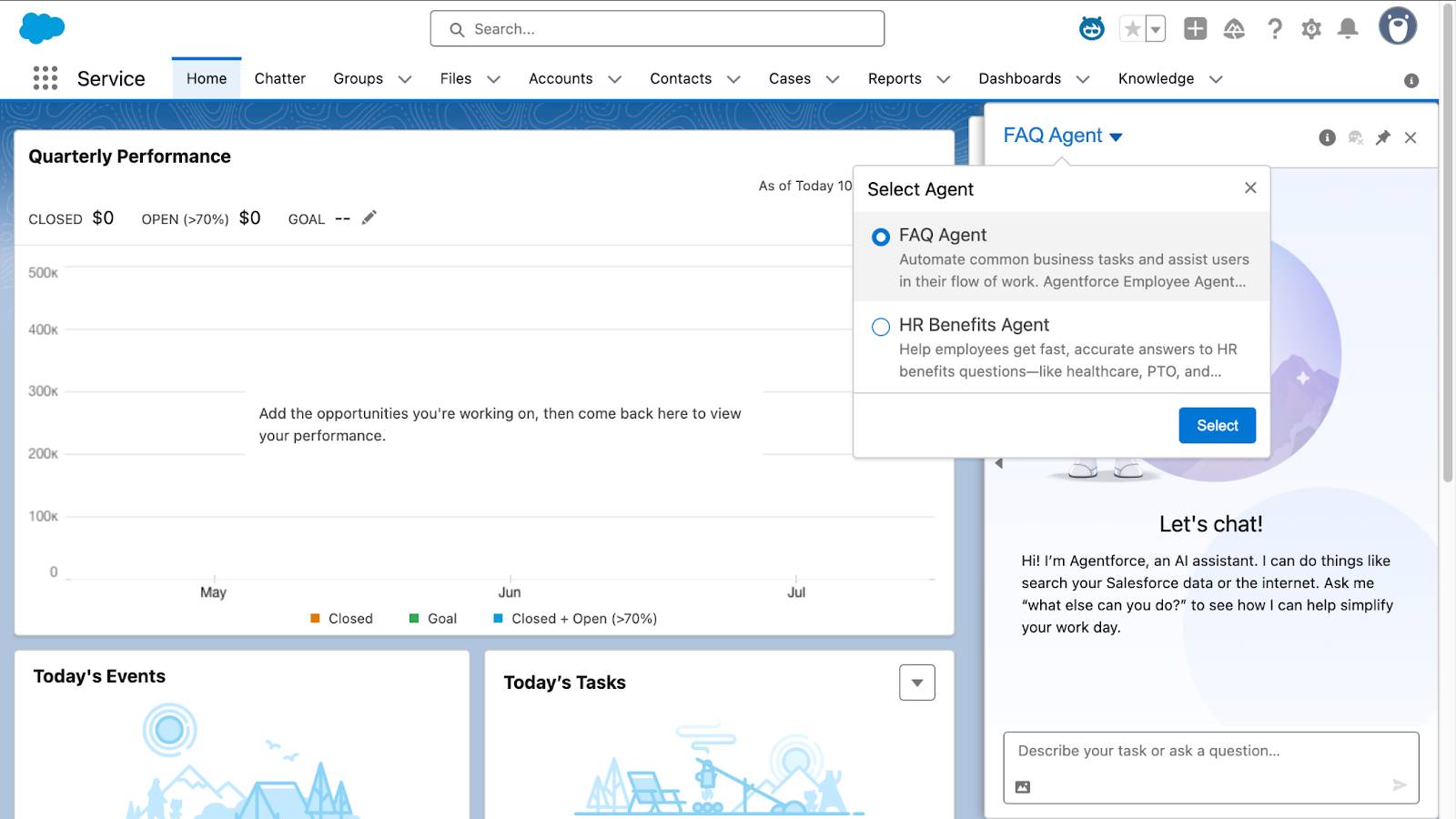
Task: Edit the quarterly goal pencil icon
Action: point(369,217)
